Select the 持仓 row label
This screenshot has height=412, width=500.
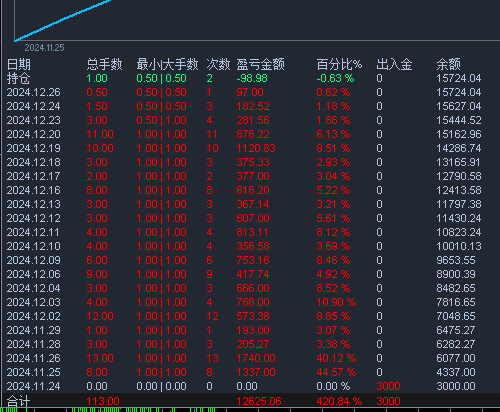19,78
